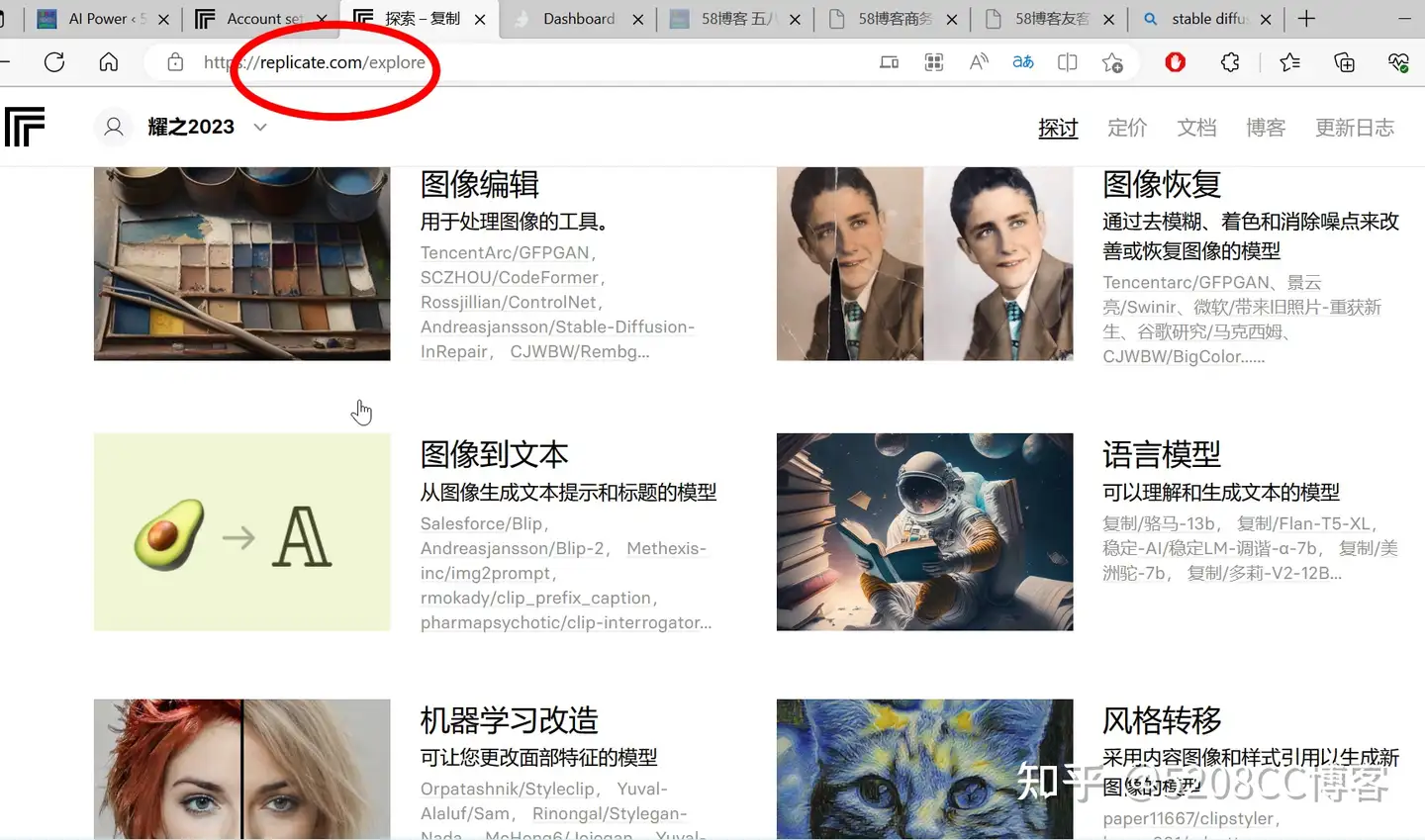
Task: Click the Van Gogh style cat thumbnail
Action: [x=925, y=769]
